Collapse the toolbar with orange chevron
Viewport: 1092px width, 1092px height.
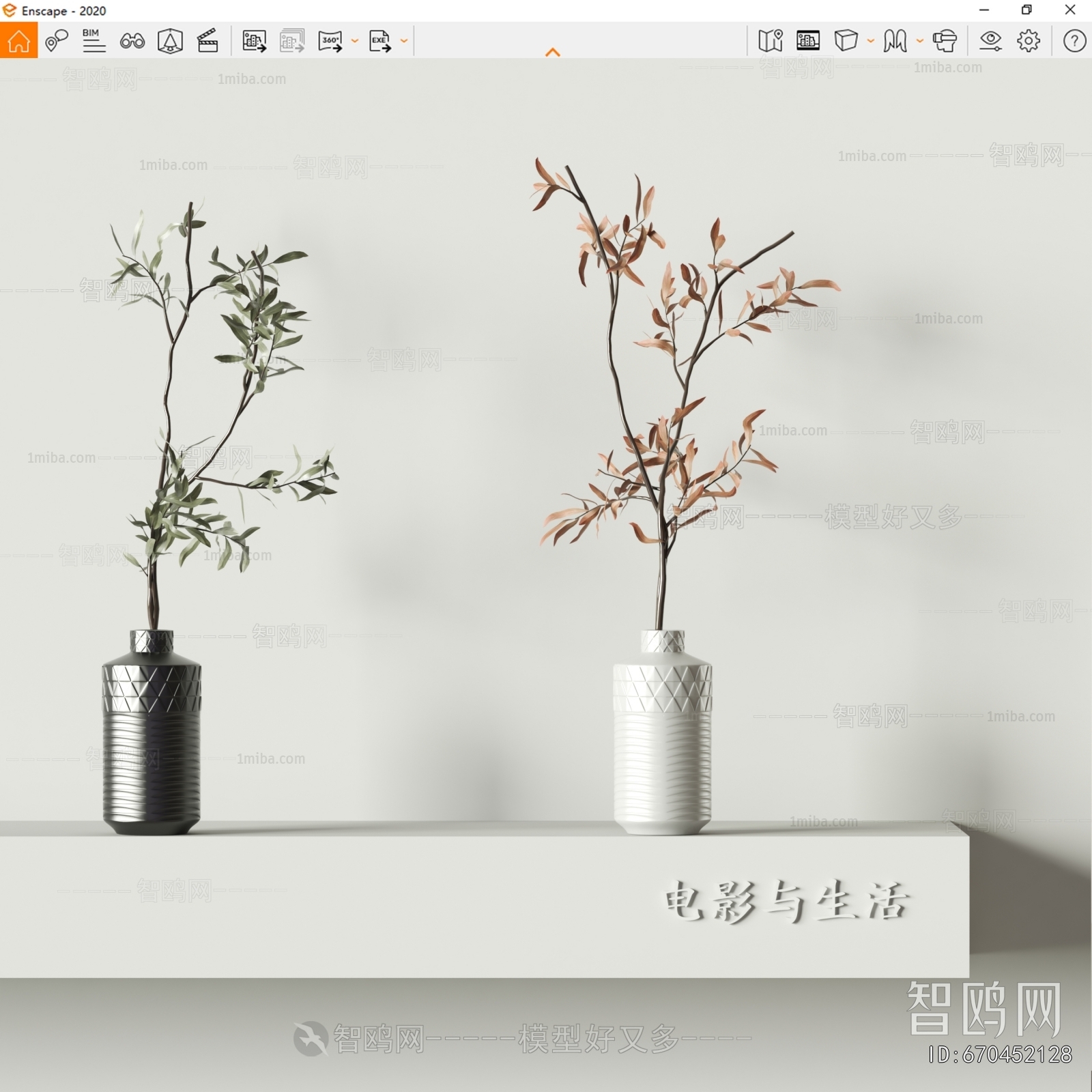tap(553, 53)
